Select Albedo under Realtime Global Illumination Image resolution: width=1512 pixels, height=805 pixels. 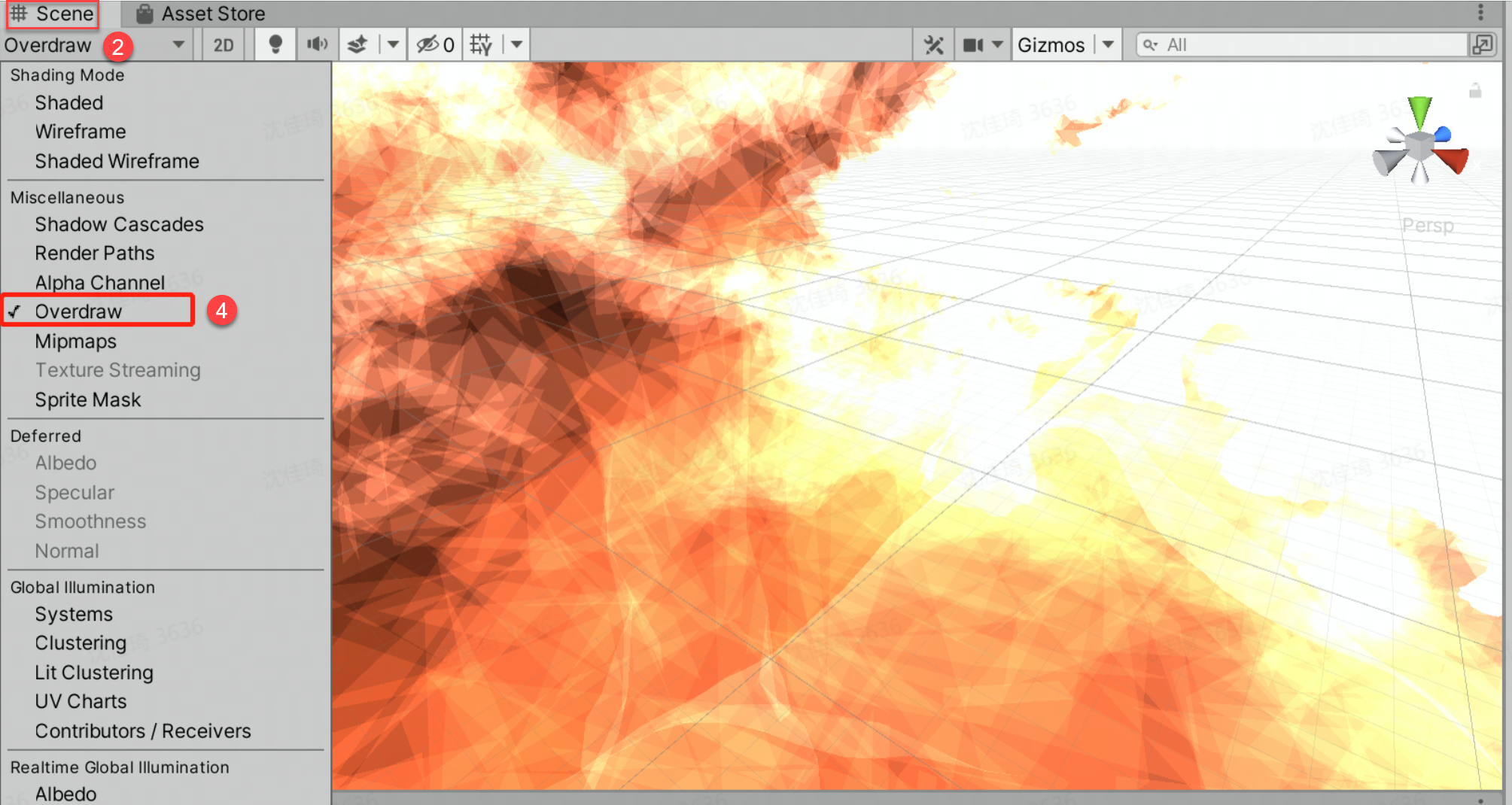tap(65, 794)
